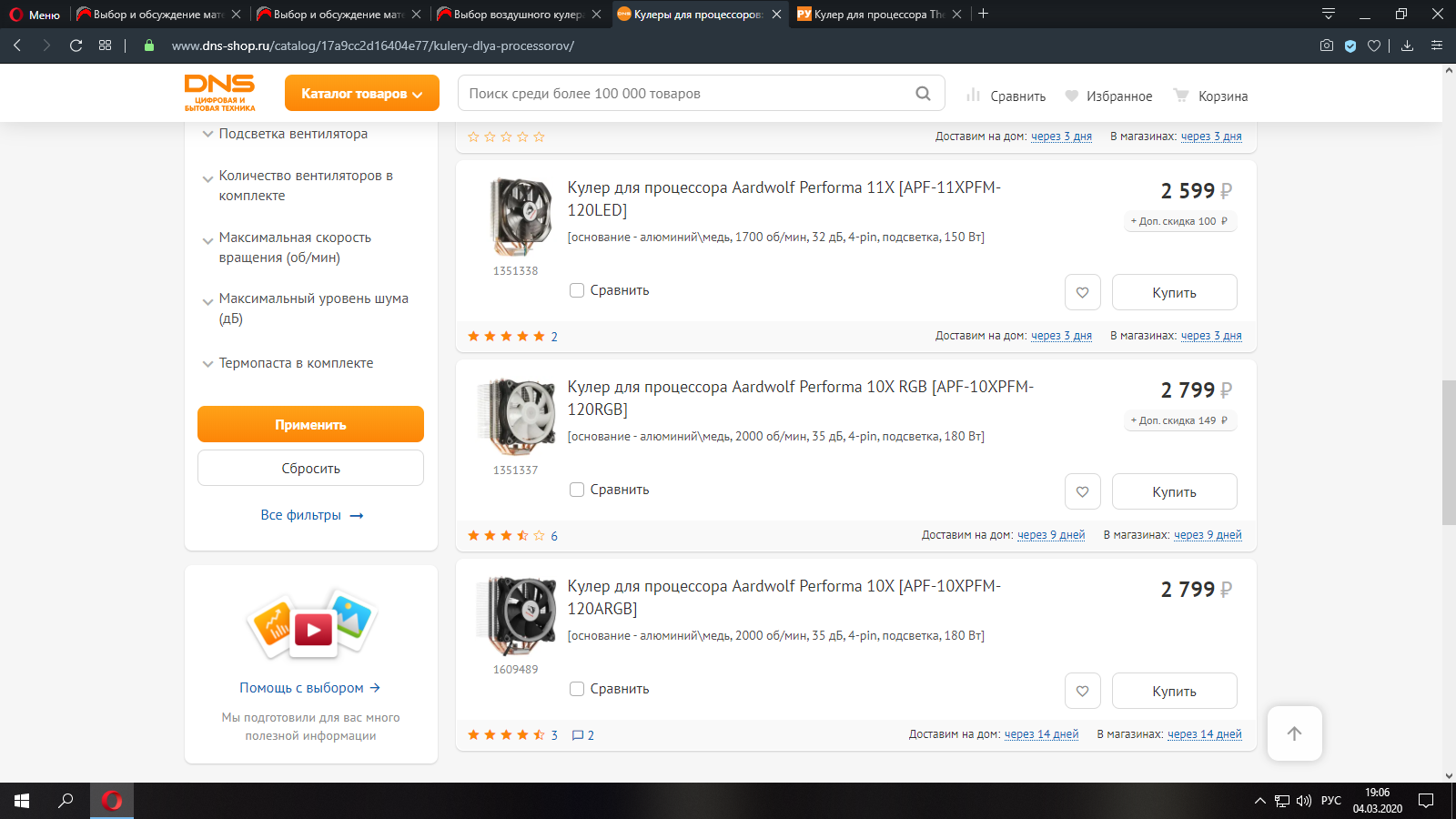Image resolution: width=1456 pixels, height=819 pixels.
Task: Click the Доп. скидка 149 ₽ badge
Action: point(1180,420)
